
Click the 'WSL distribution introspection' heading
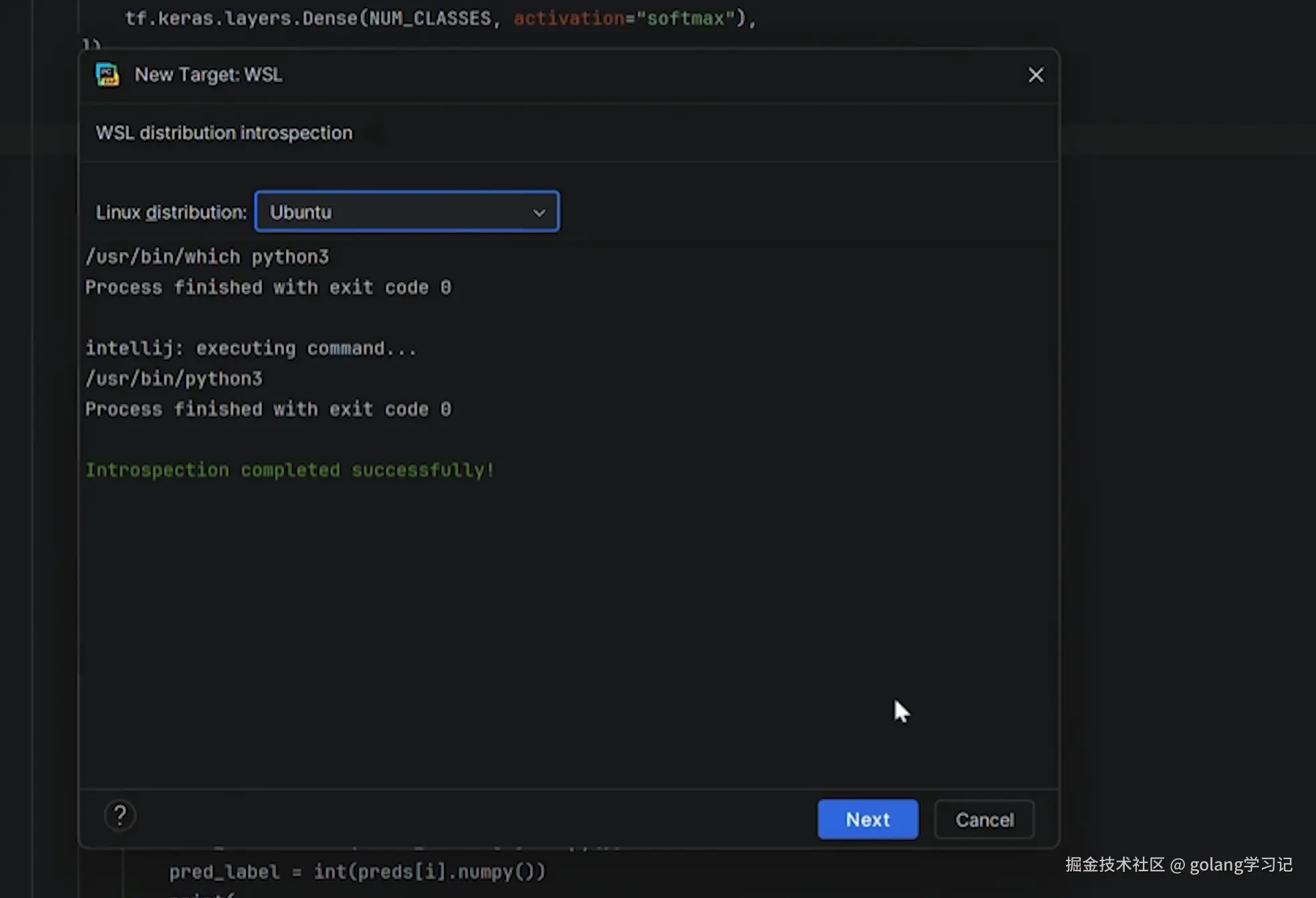click(224, 133)
